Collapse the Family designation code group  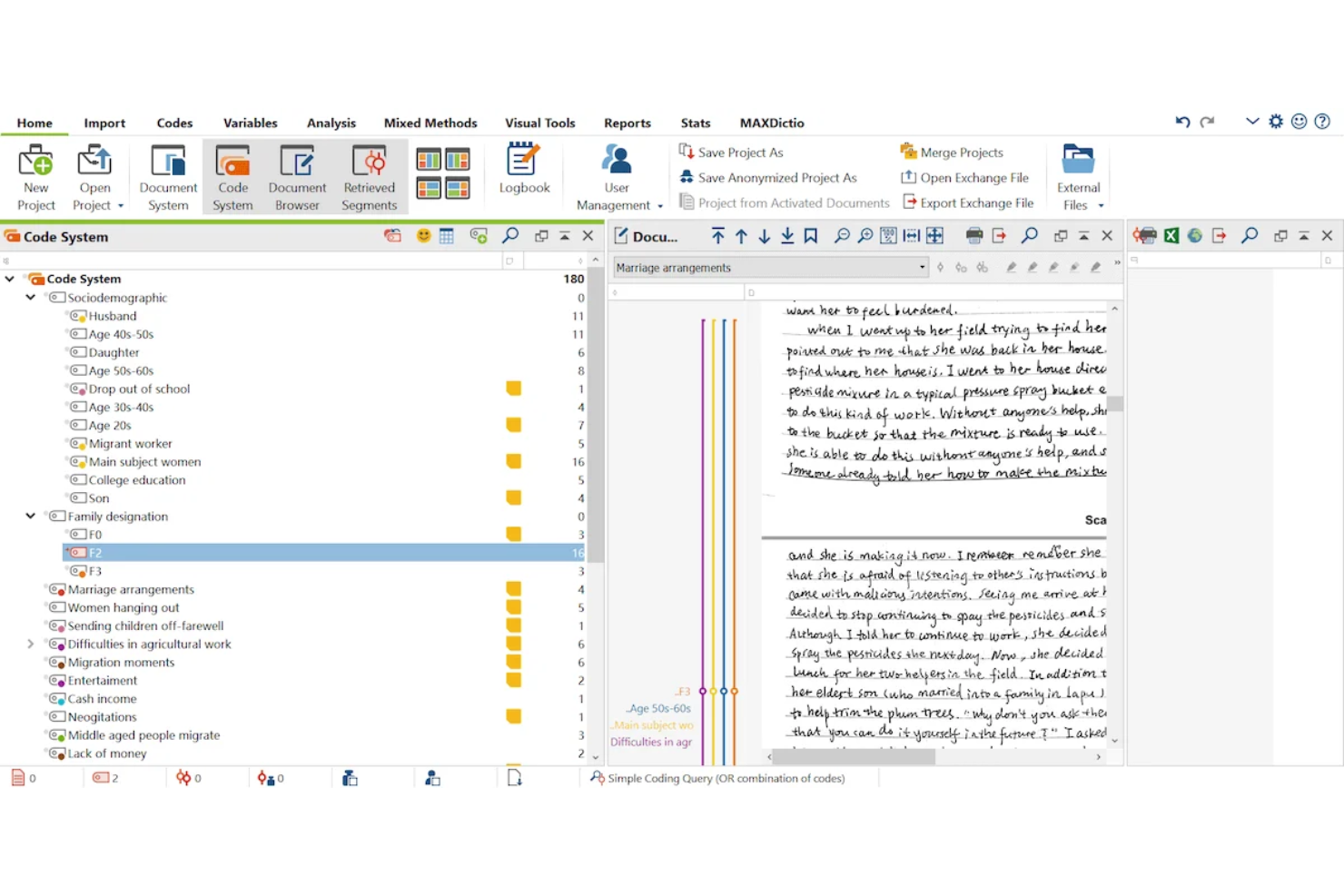pos(30,516)
